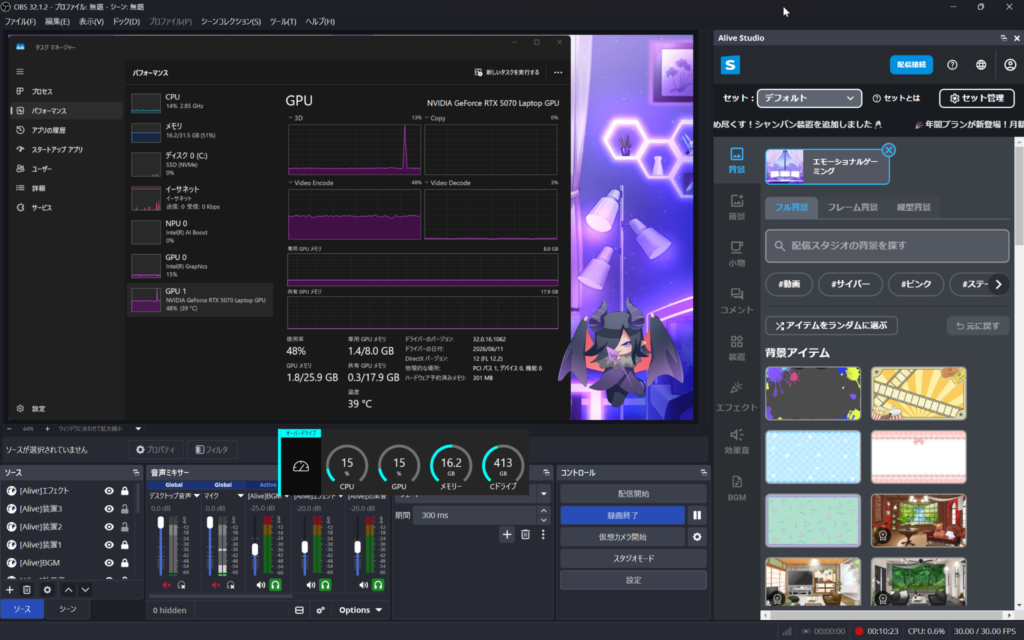Select 効果音 category in Alive Studio sidebar
This screenshot has height=640, width=1024.
pos(737,441)
